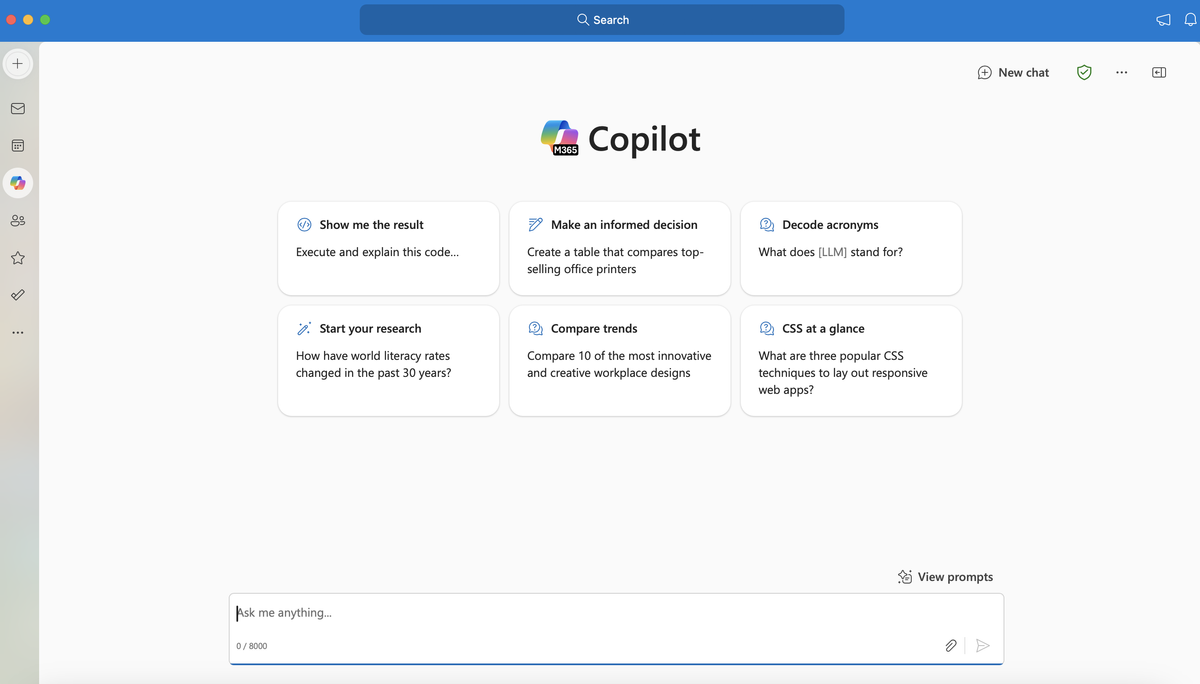Select the Start your research card

(x=388, y=360)
